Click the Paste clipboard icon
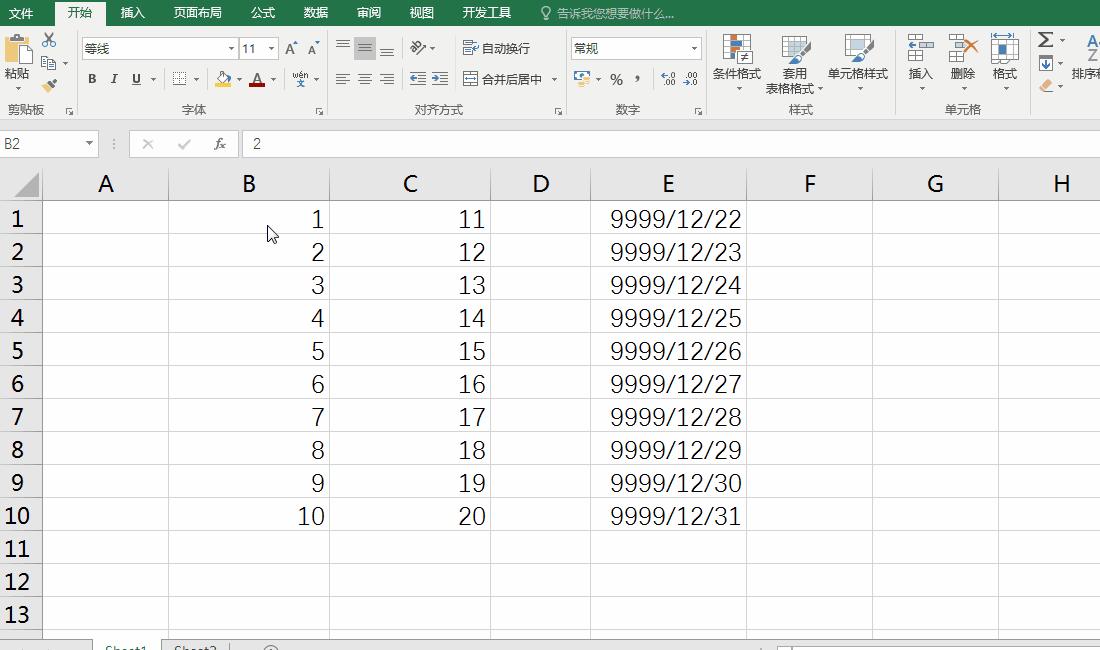Viewport: 1100px width, 650px height. tap(18, 51)
